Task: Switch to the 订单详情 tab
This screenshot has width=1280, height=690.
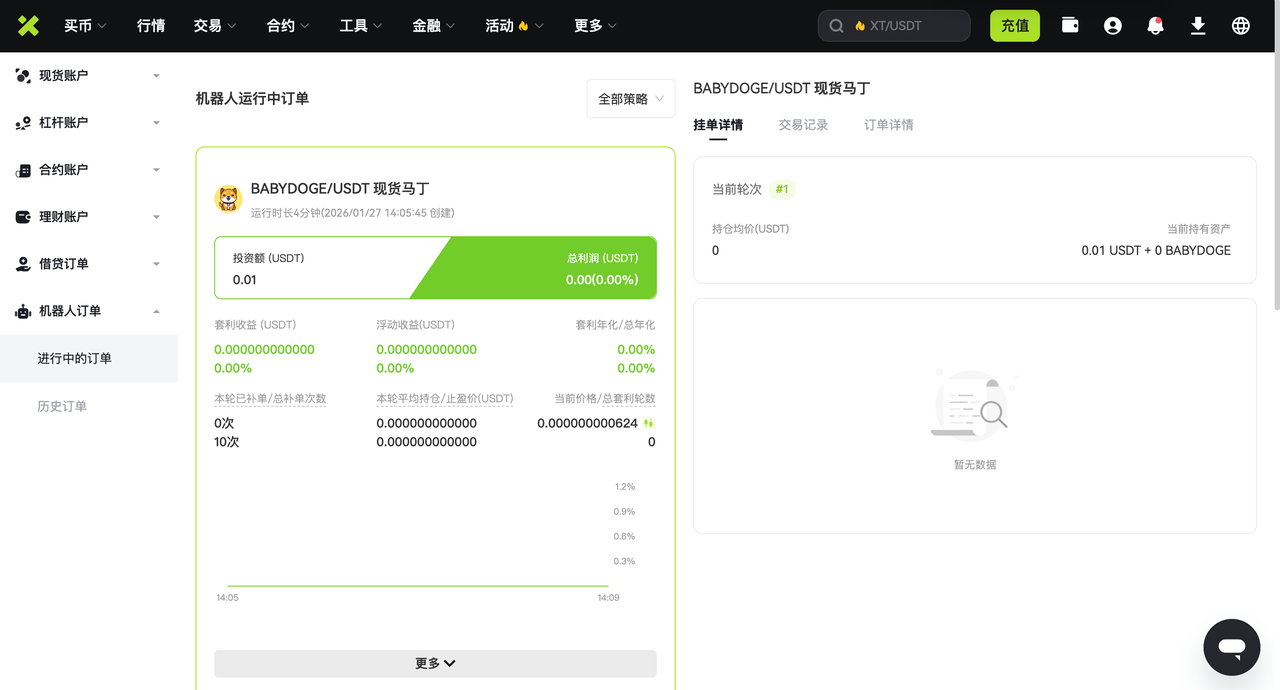Action: (x=889, y=125)
